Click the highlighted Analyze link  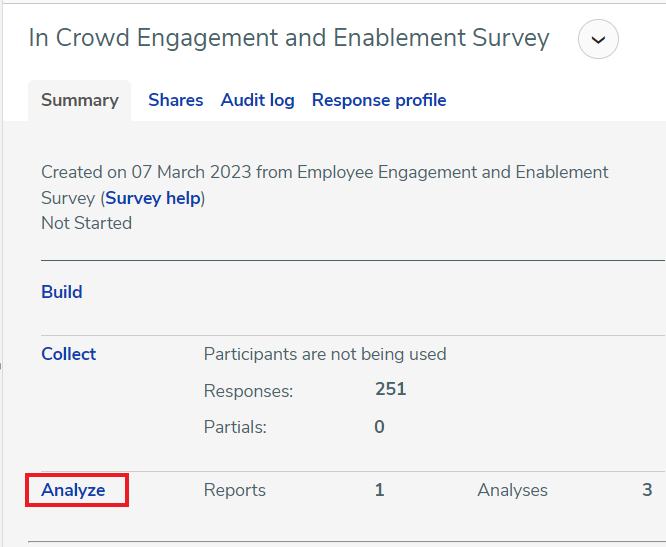pyautogui.click(x=73, y=490)
